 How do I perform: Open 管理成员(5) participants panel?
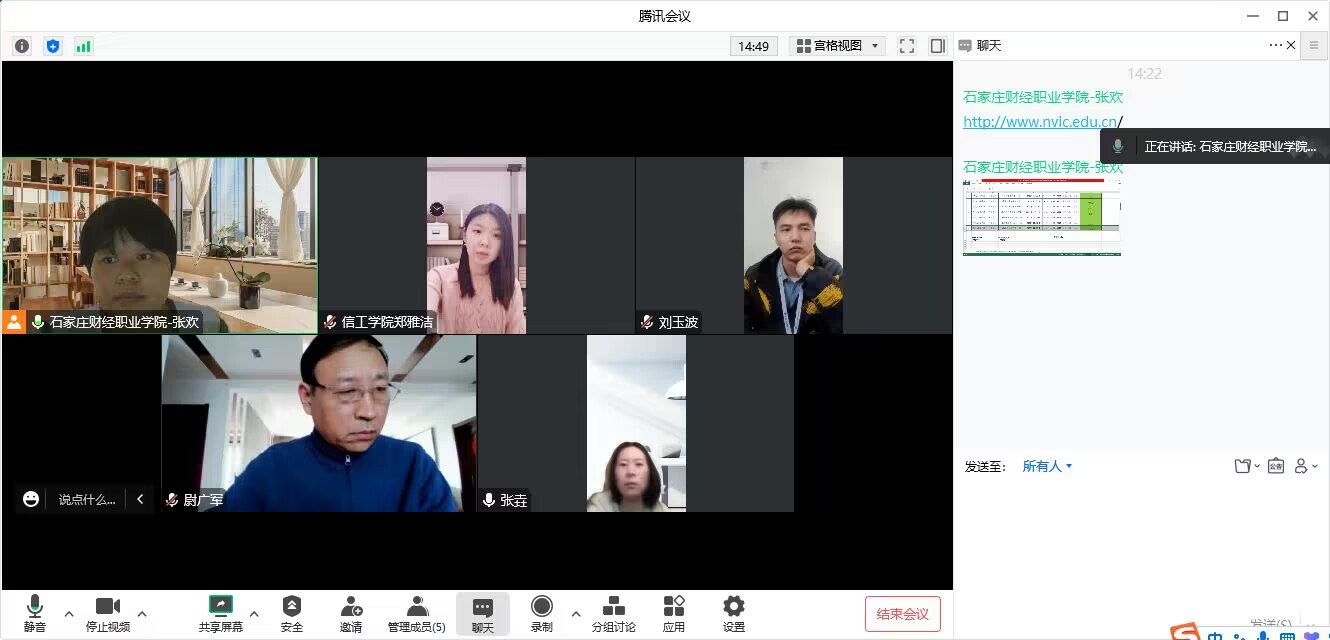pyautogui.click(x=417, y=613)
